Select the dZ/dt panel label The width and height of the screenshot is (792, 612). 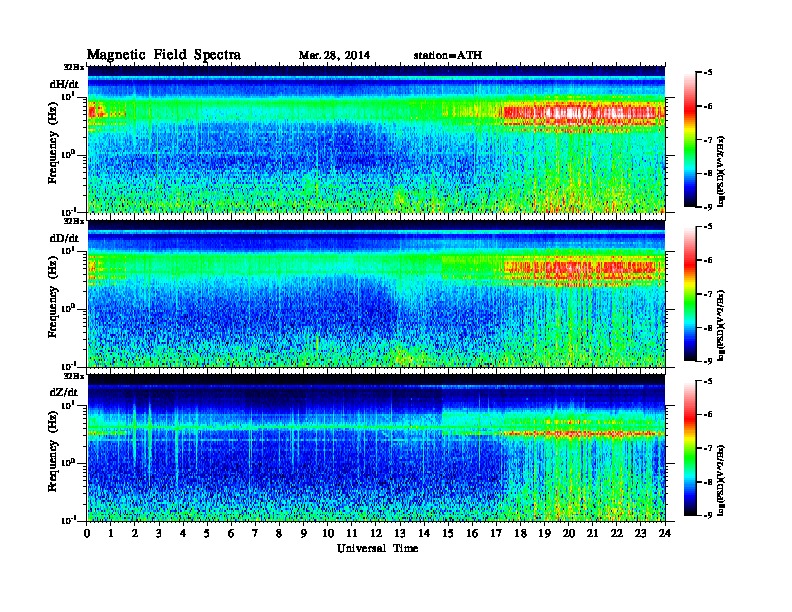[x=64, y=392]
